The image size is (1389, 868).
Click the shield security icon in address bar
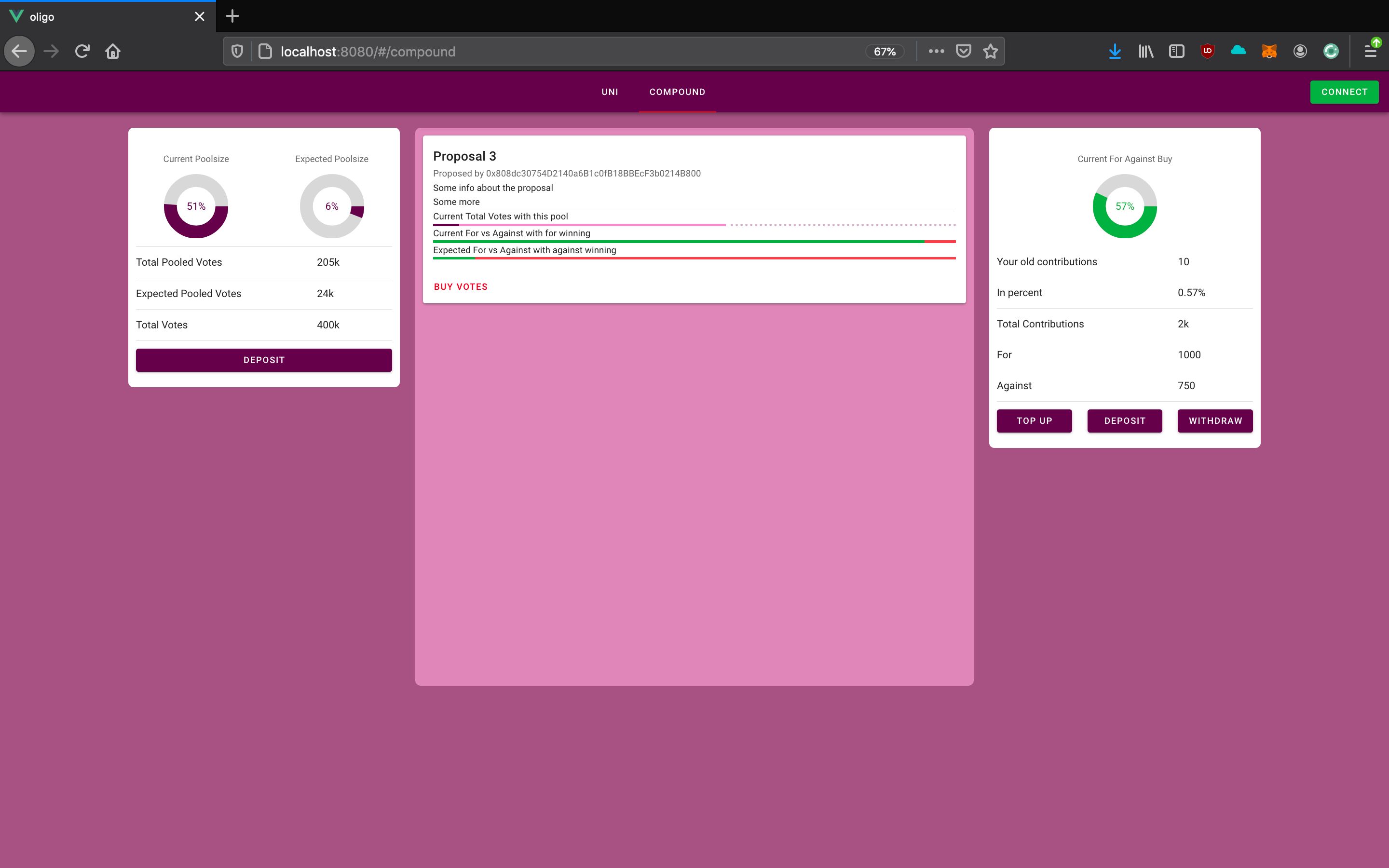(238, 51)
